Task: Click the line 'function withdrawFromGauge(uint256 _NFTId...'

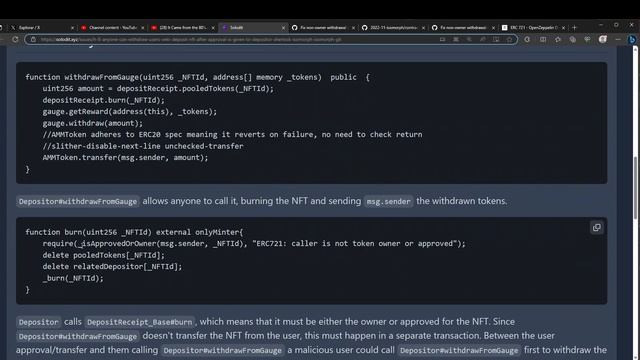Action: point(197,77)
